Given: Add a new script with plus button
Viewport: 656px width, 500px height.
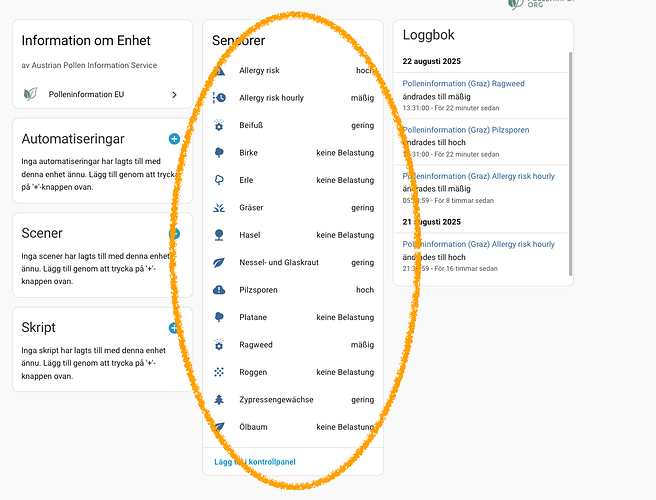Looking at the screenshot, I should [x=174, y=327].
